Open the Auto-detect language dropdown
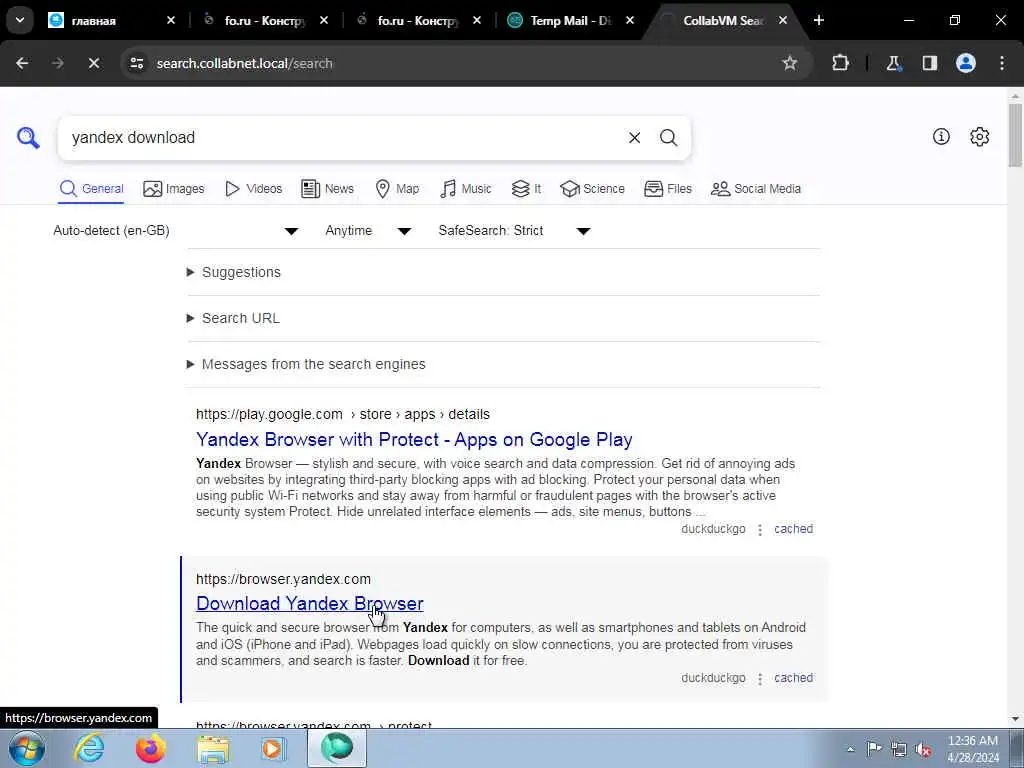The width and height of the screenshot is (1024, 768). click(176, 231)
